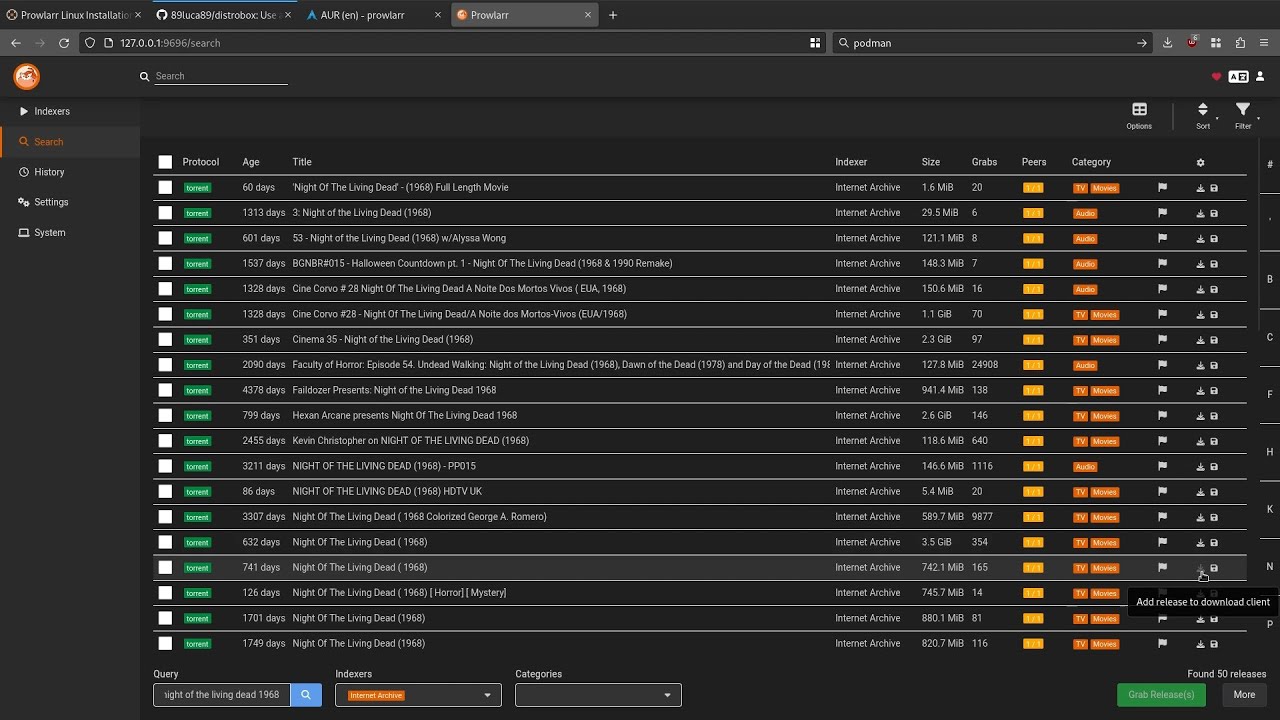Open a new browser tab
Image resolution: width=1280 pixels, height=720 pixels.
click(613, 15)
